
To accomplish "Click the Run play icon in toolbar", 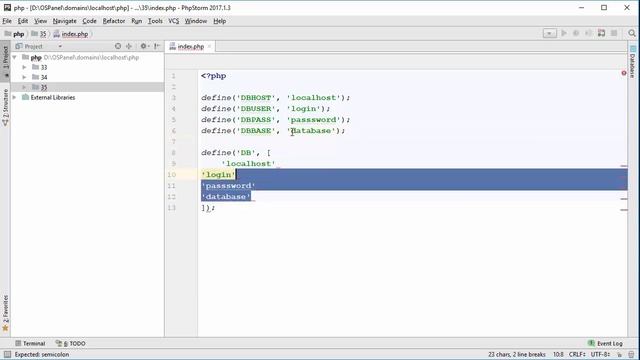I will (564, 33).
